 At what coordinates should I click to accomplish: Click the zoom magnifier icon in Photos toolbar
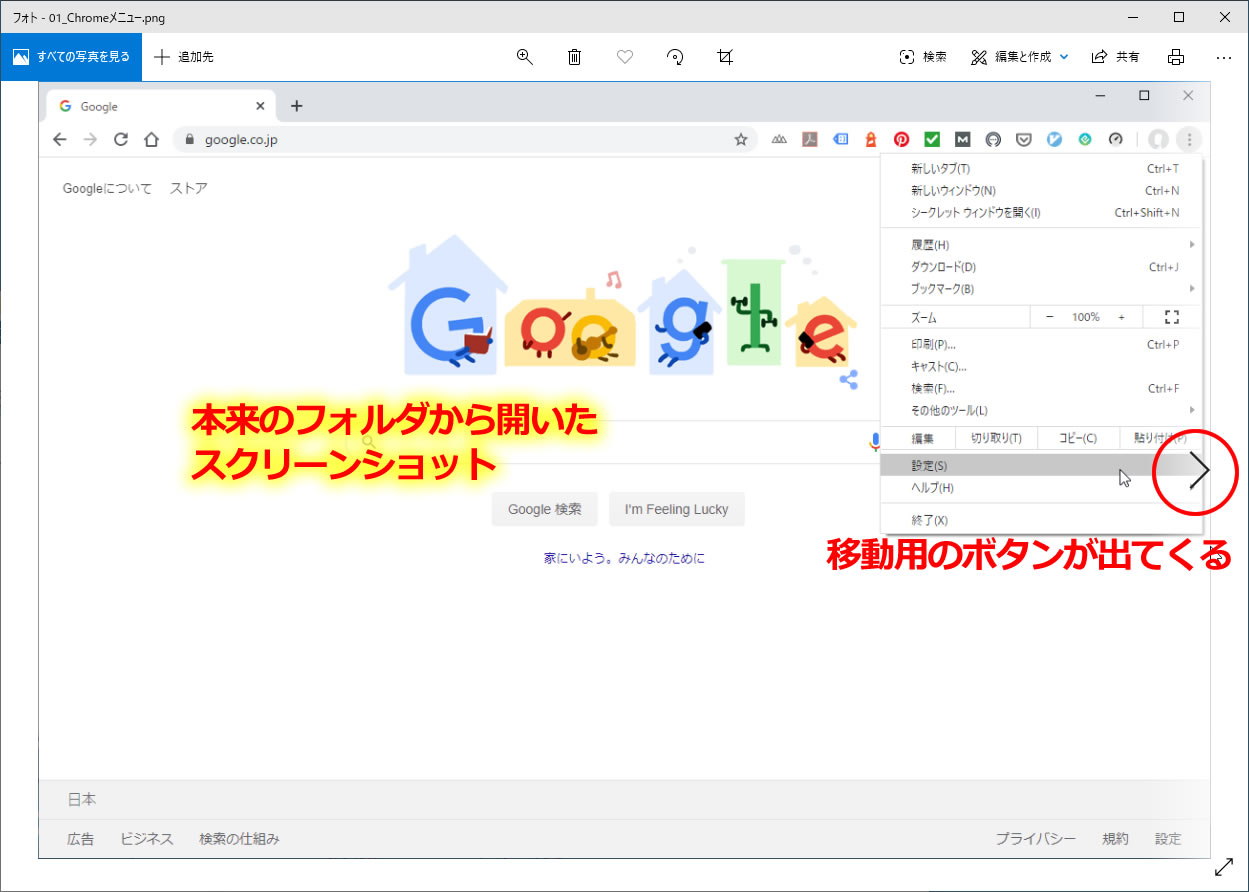pos(525,57)
